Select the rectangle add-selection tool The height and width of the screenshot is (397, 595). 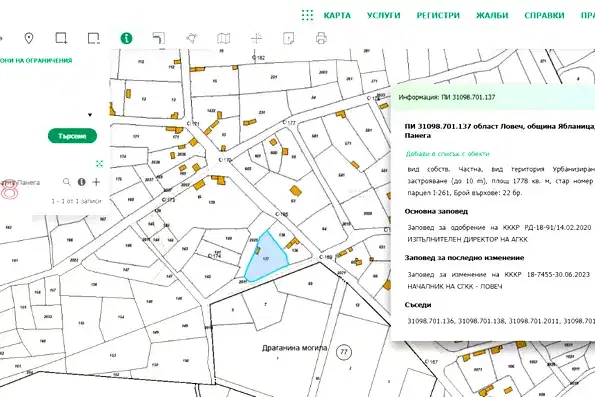click(x=61, y=38)
